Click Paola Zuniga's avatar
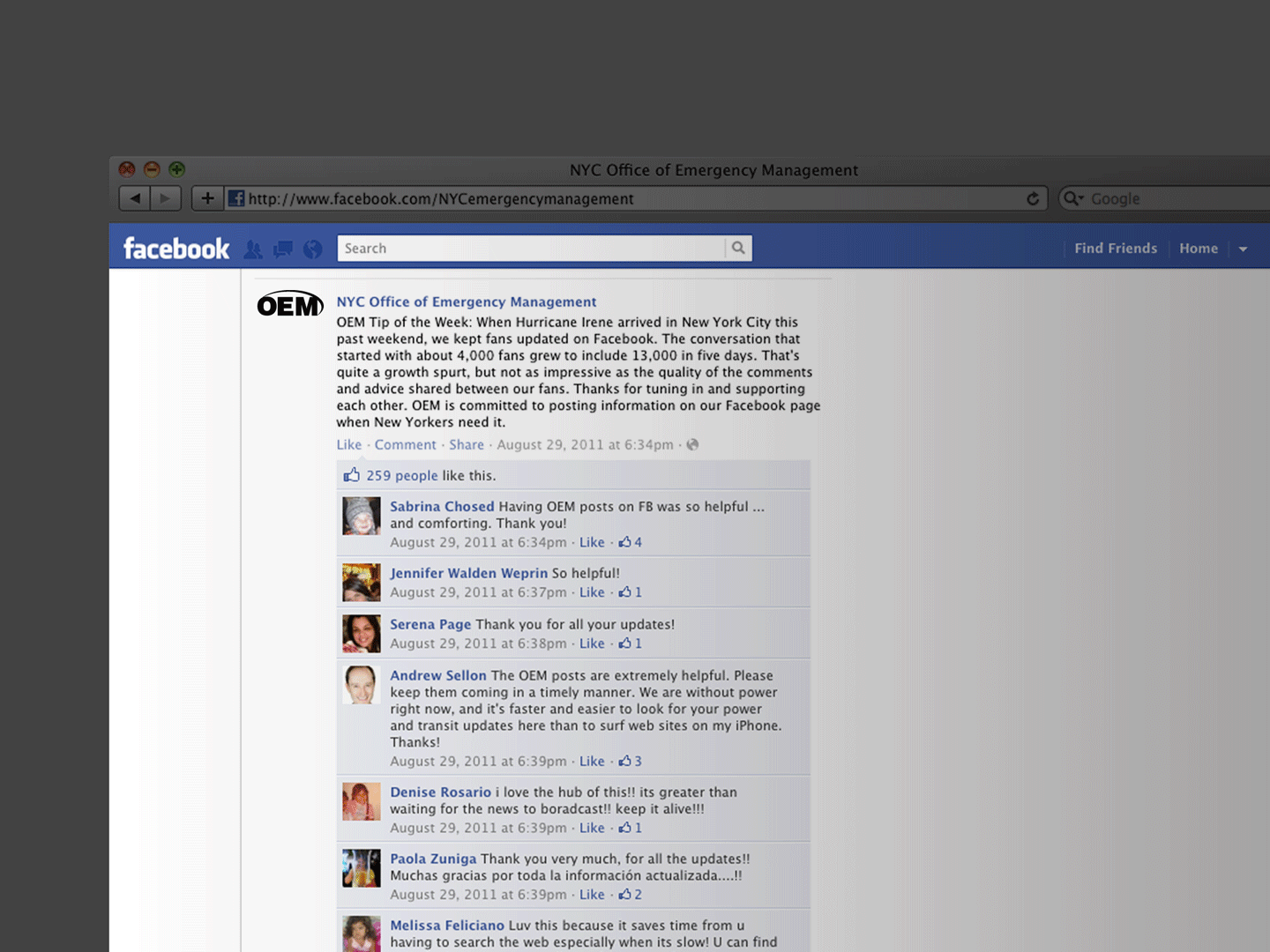 coord(362,868)
